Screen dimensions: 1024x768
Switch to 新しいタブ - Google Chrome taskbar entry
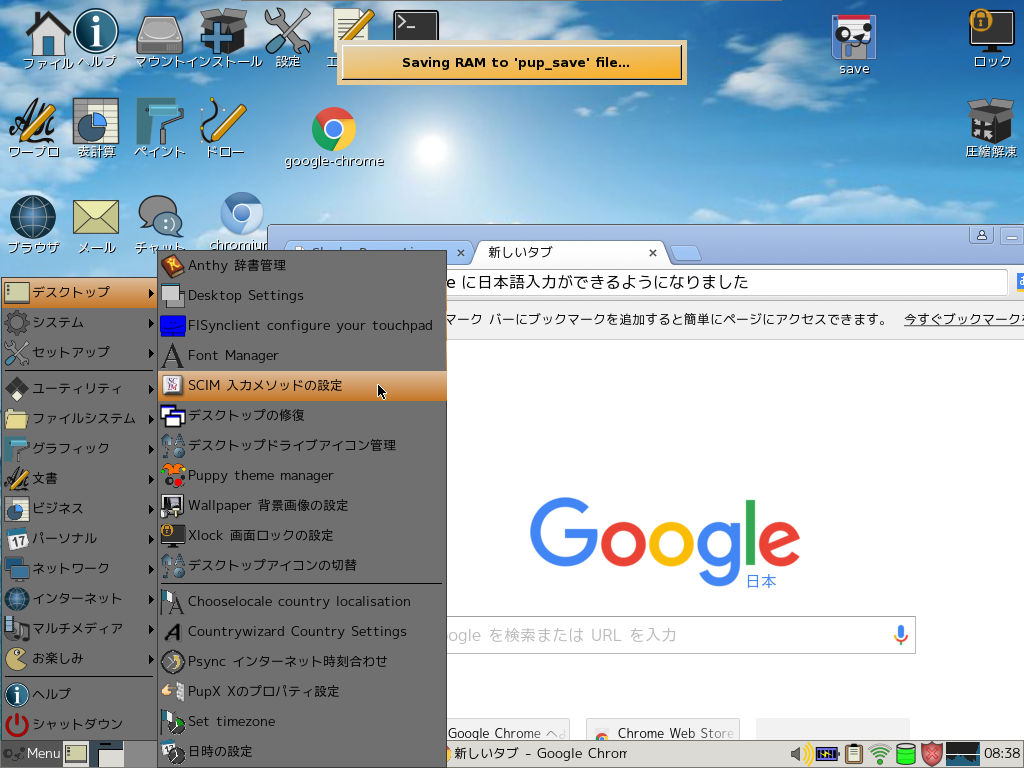tap(537, 754)
